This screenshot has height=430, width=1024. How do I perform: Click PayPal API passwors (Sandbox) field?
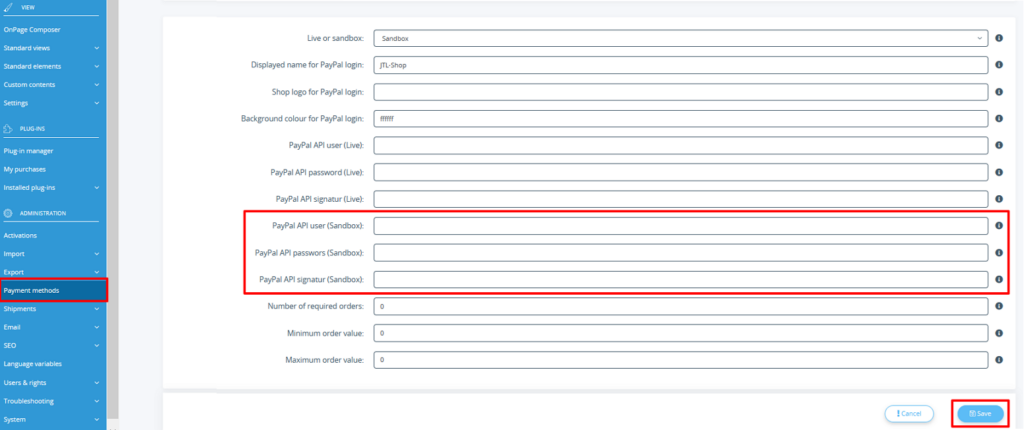680,253
